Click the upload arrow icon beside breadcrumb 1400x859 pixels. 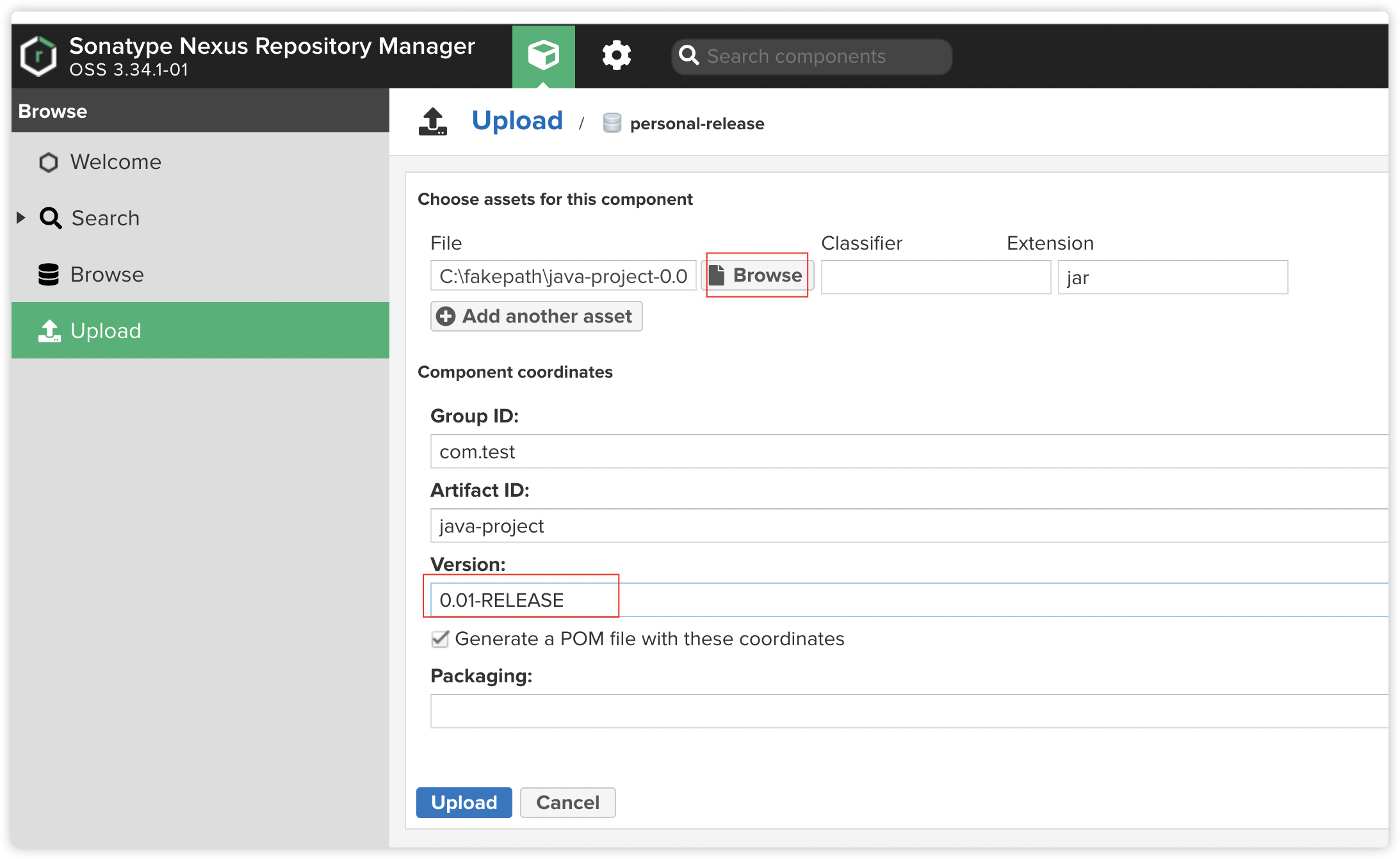(433, 122)
